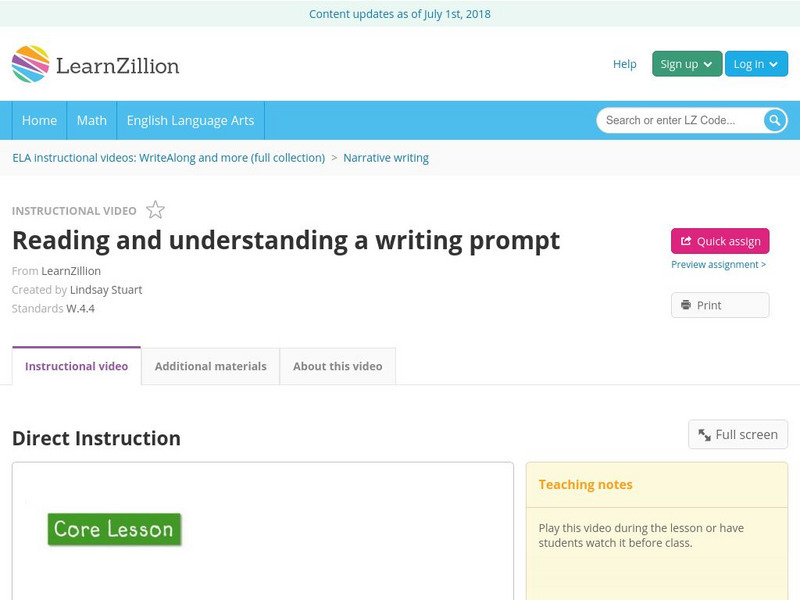
Task: Open the English Language Arts menu
Action: click(x=190, y=120)
